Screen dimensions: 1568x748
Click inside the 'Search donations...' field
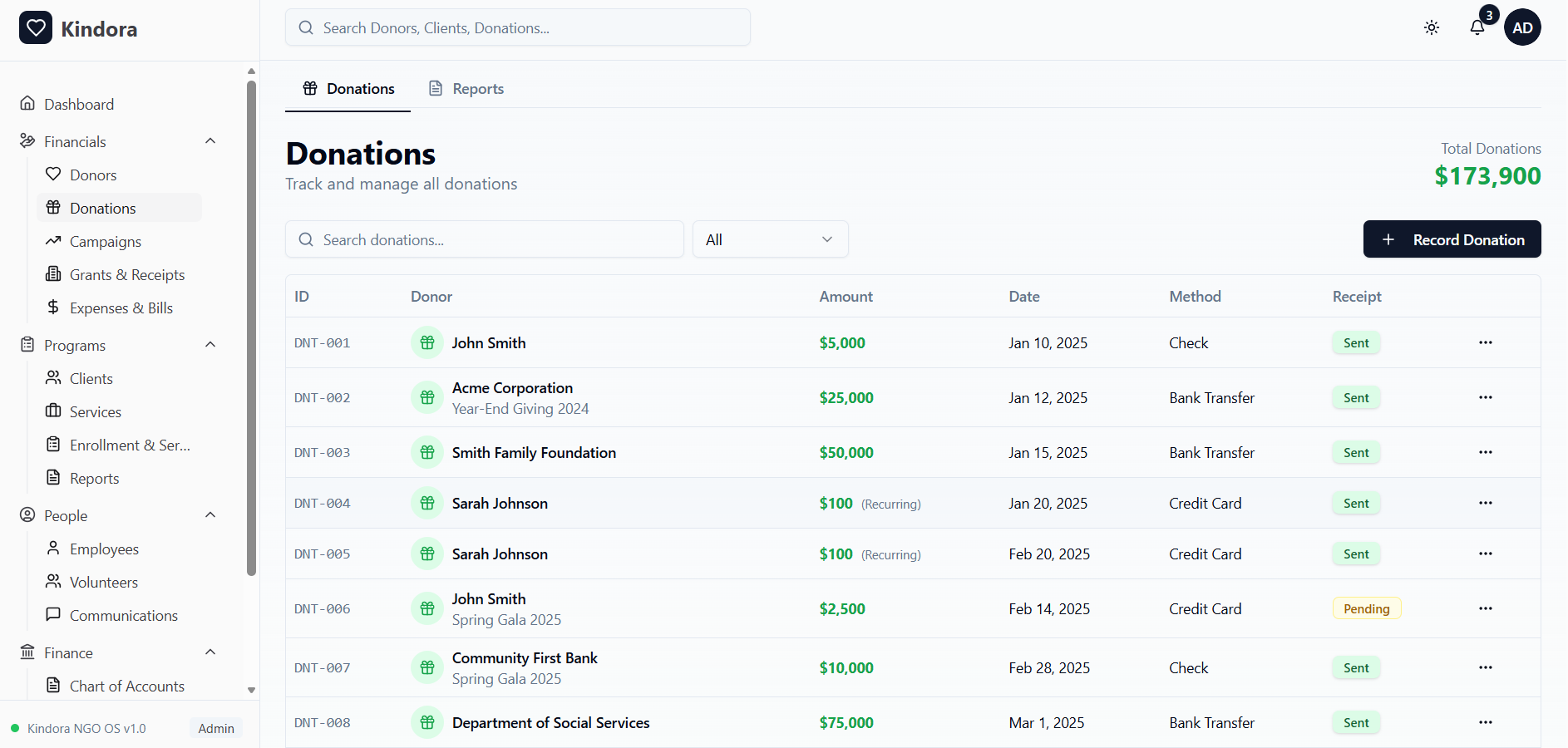[x=485, y=239]
